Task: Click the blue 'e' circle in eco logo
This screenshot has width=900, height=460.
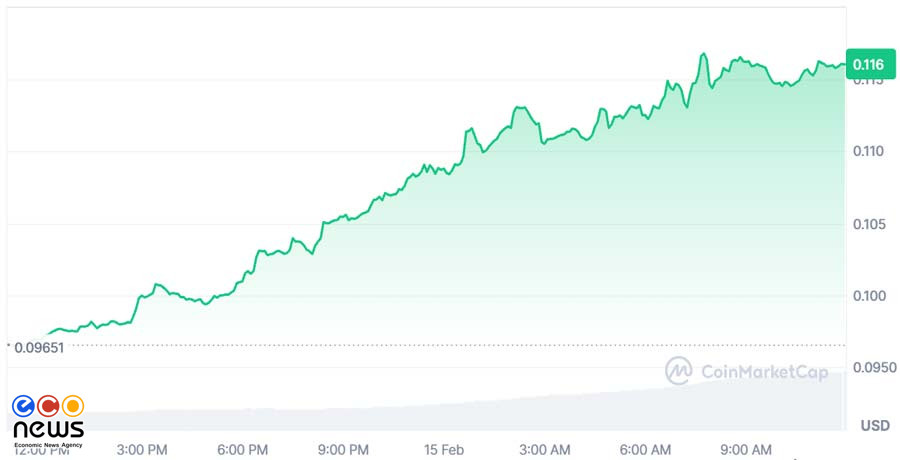Action: pos(24,406)
